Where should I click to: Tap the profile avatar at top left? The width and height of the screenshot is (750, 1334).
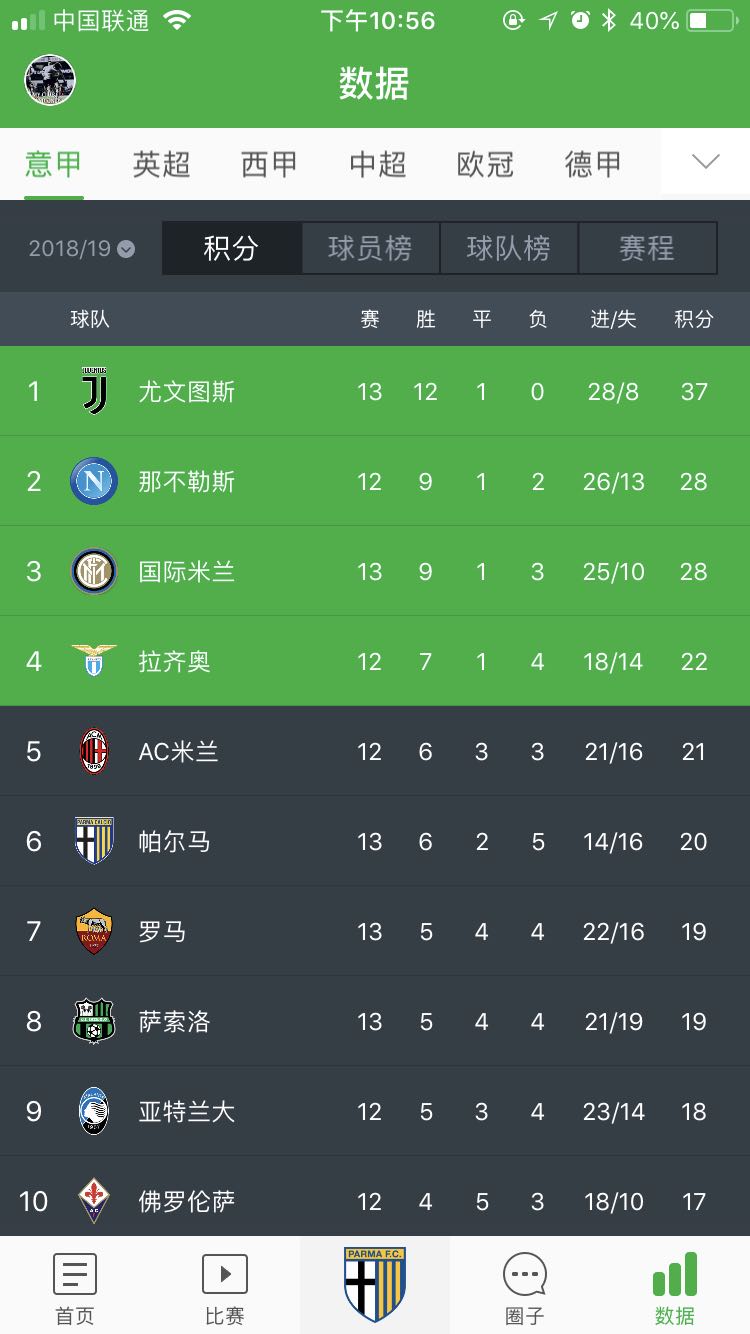tap(50, 80)
